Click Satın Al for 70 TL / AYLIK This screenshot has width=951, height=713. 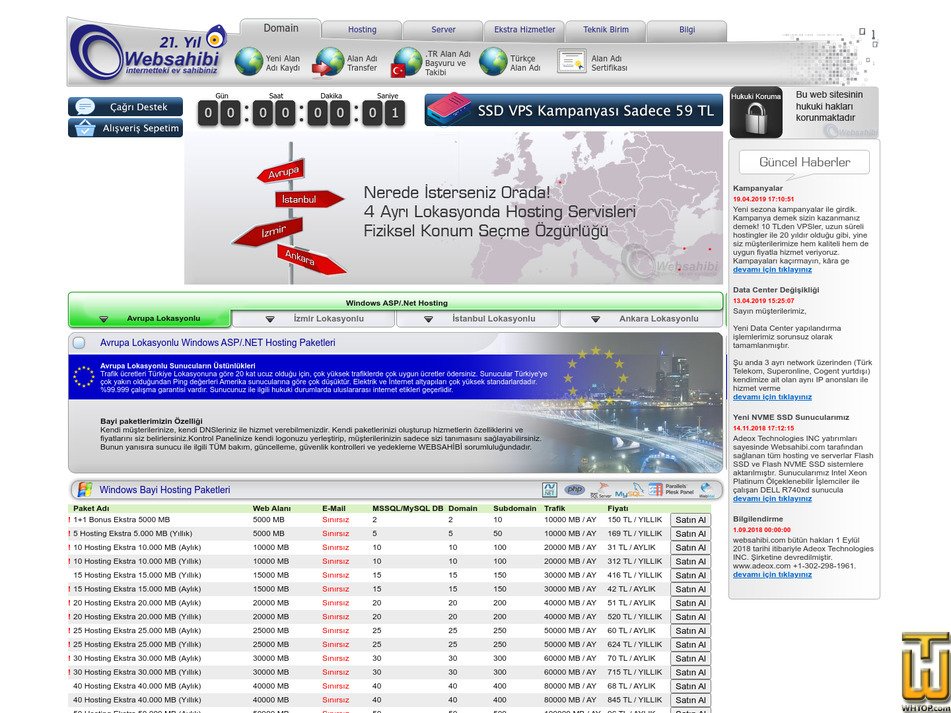690,658
